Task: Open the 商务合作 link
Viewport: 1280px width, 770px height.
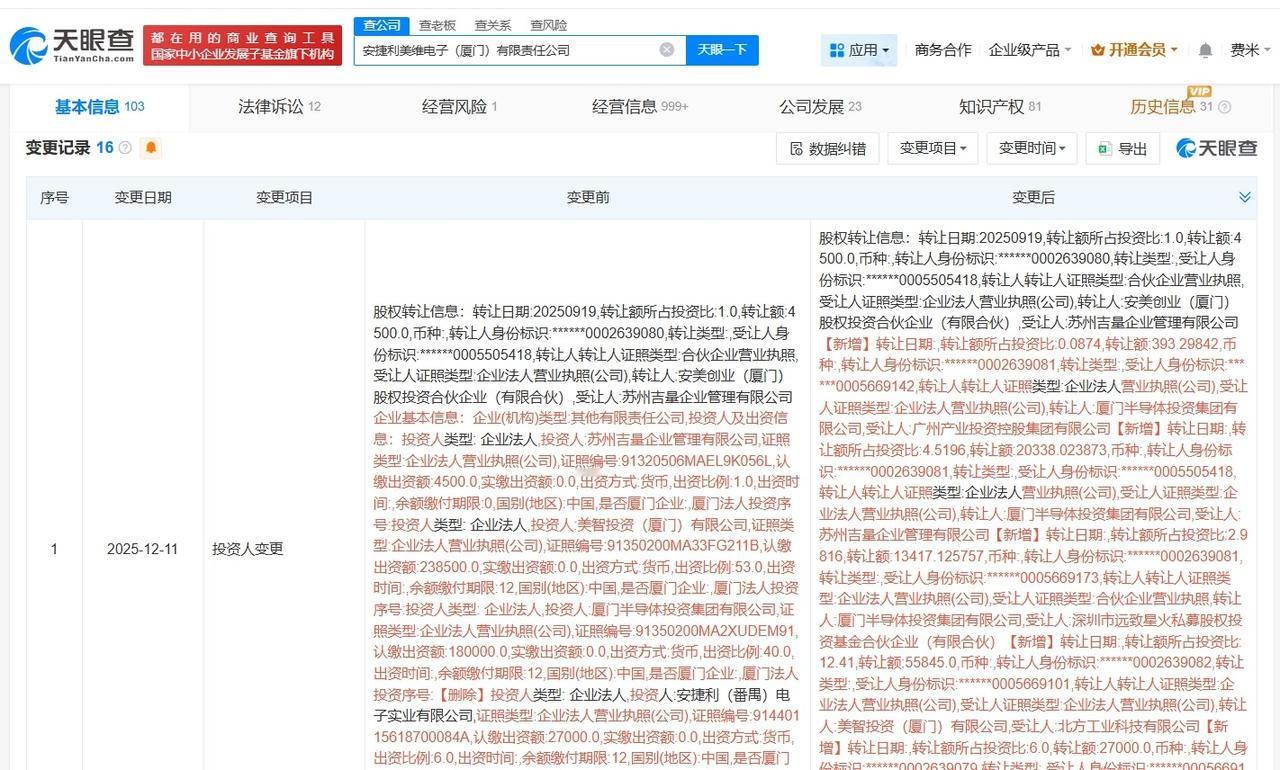Action: click(943, 50)
